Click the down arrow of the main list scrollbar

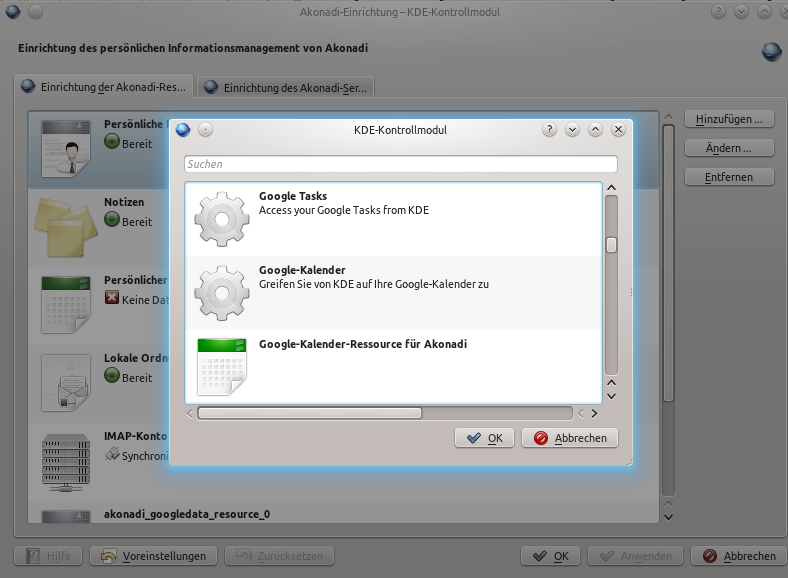[x=668, y=517]
